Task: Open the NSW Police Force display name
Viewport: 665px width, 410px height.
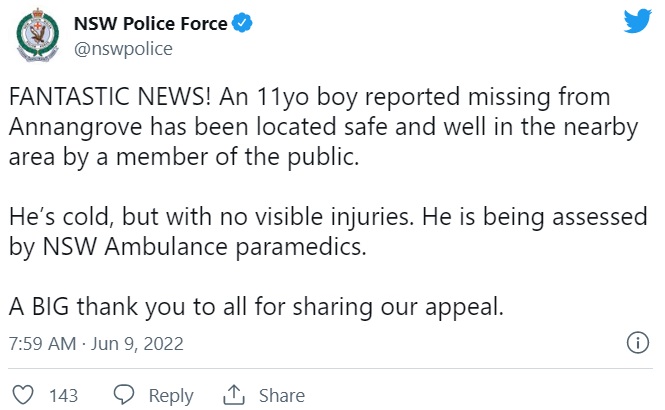Action: [x=151, y=21]
